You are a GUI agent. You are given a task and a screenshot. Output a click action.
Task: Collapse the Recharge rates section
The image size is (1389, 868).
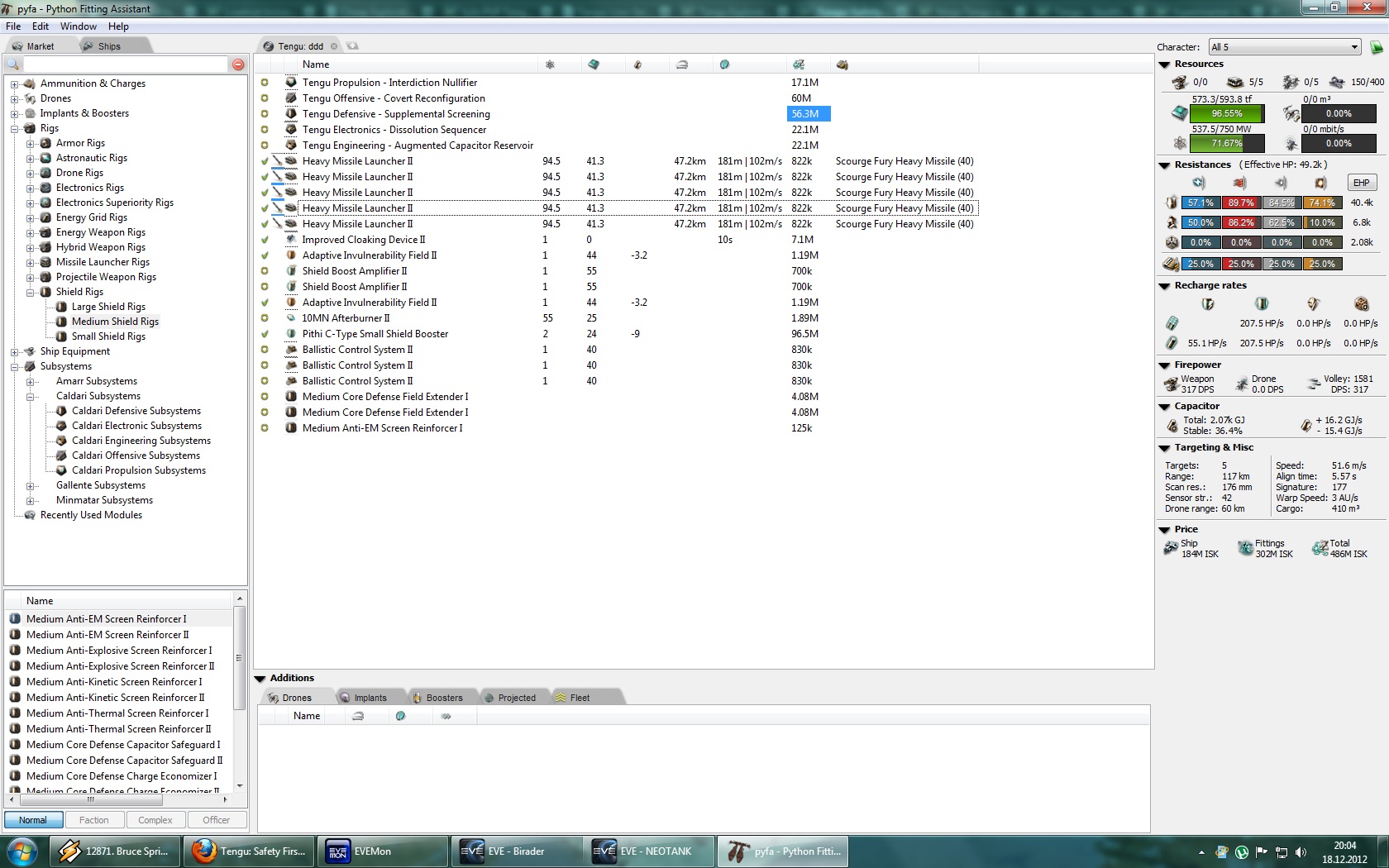click(x=1164, y=286)
